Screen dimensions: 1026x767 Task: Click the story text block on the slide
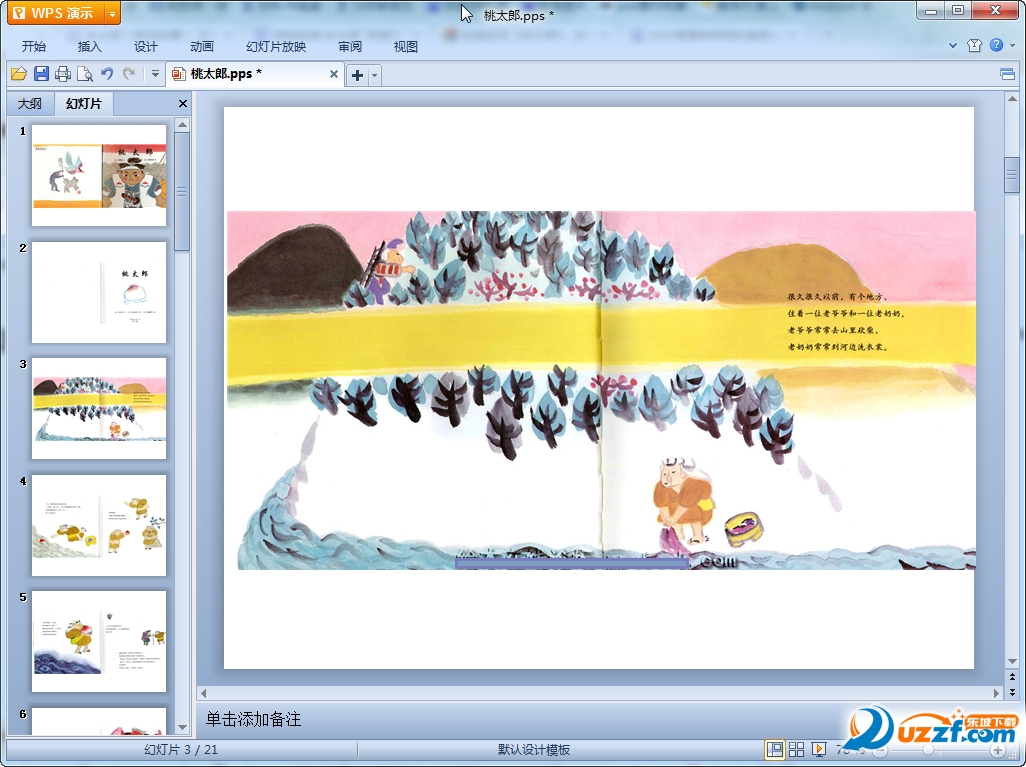coord(846,321)
